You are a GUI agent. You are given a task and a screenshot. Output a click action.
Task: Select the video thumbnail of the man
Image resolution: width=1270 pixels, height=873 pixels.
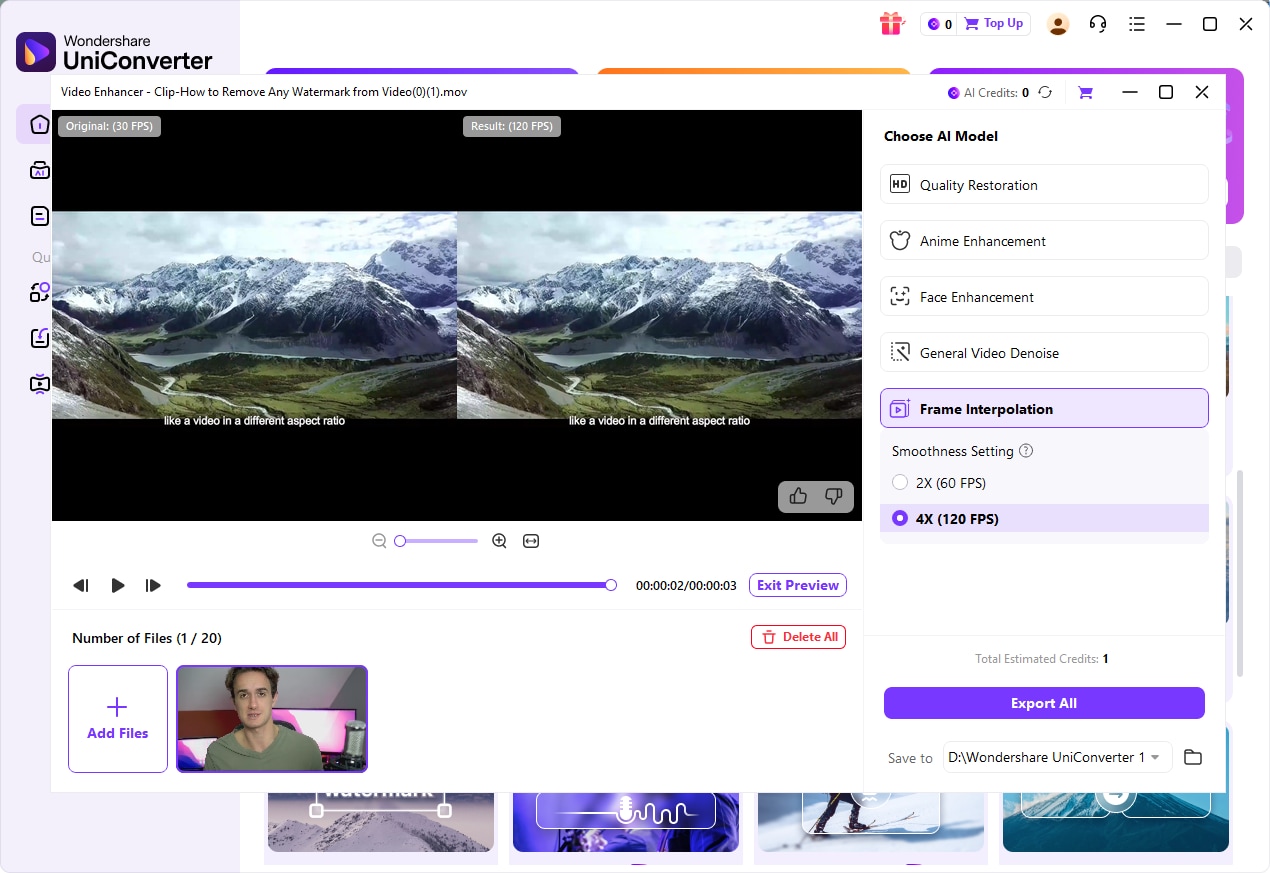pyautogui.click(x=272, y=719)
